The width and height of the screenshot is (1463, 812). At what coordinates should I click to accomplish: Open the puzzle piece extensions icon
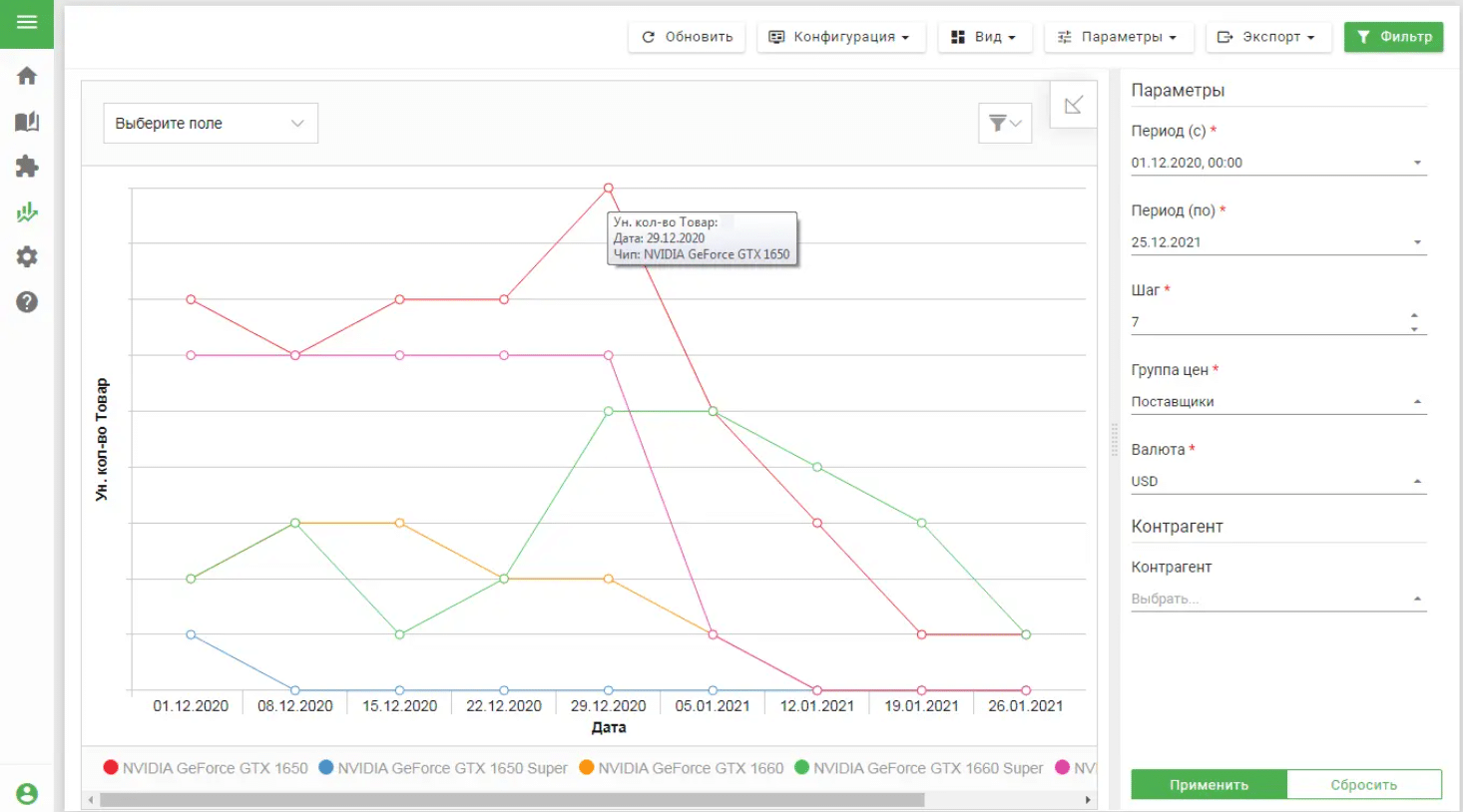pos(27,167)
